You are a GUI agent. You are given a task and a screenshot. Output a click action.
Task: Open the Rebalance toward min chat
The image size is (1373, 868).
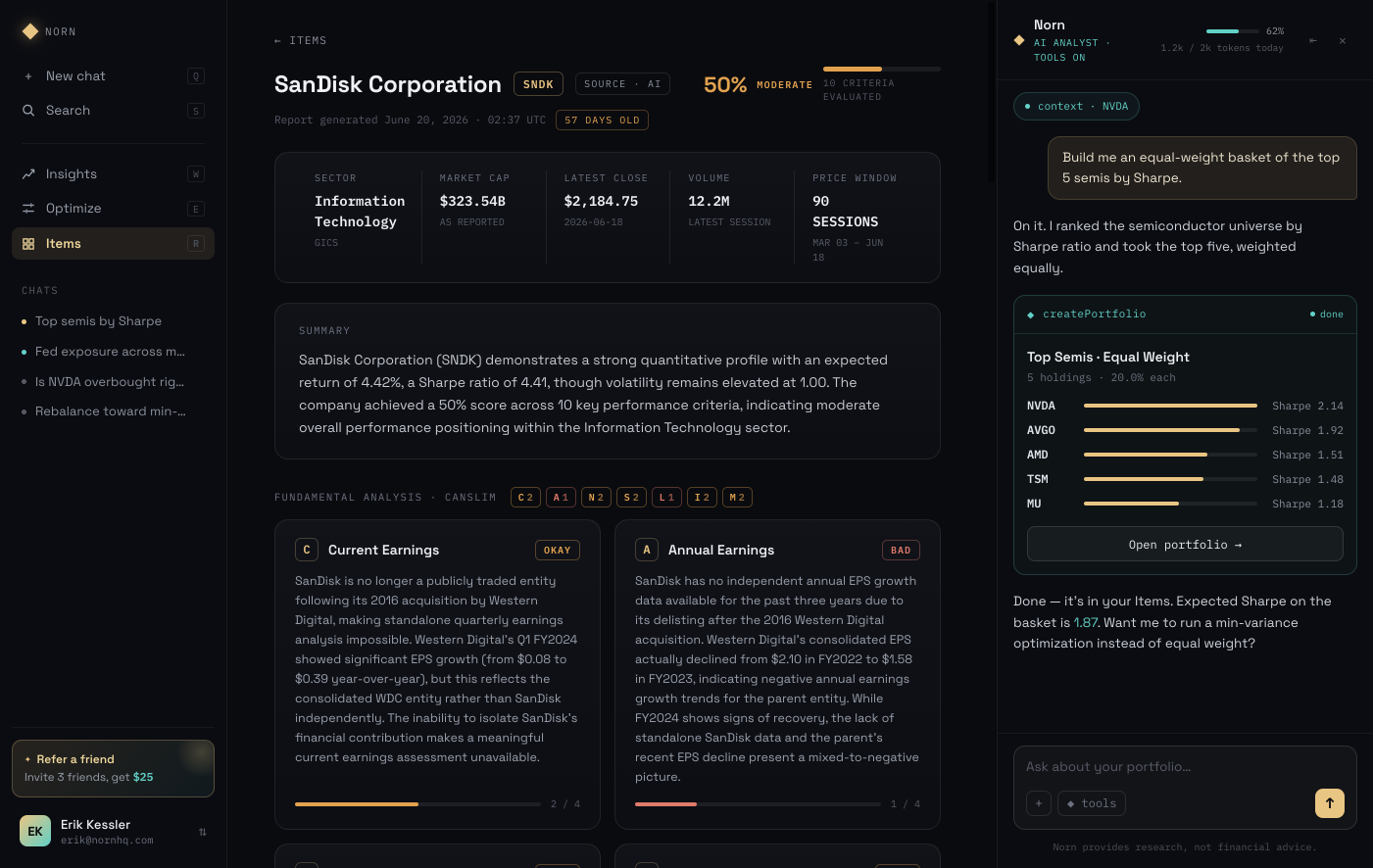tap(113, 411)
